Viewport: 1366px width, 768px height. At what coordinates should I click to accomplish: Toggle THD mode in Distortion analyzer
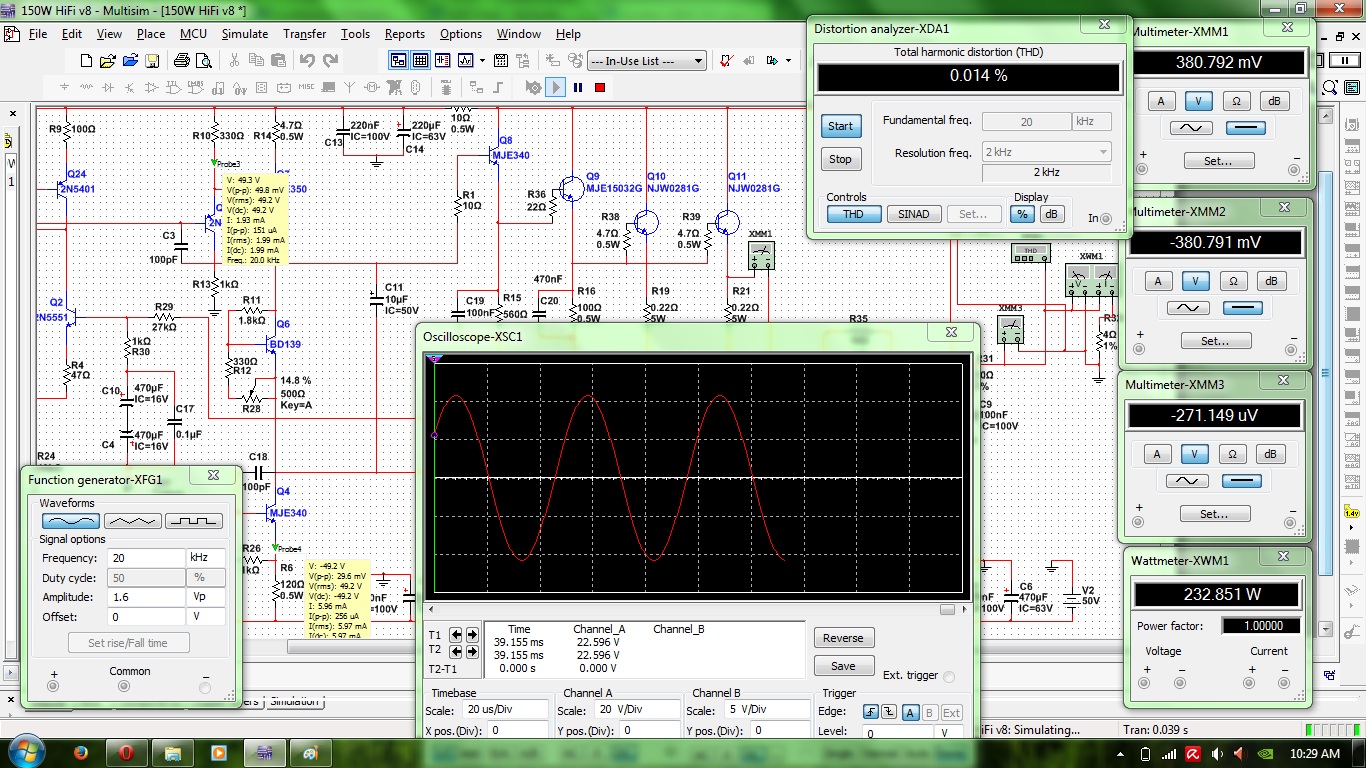pyautogui.click(x=853, y=214)
